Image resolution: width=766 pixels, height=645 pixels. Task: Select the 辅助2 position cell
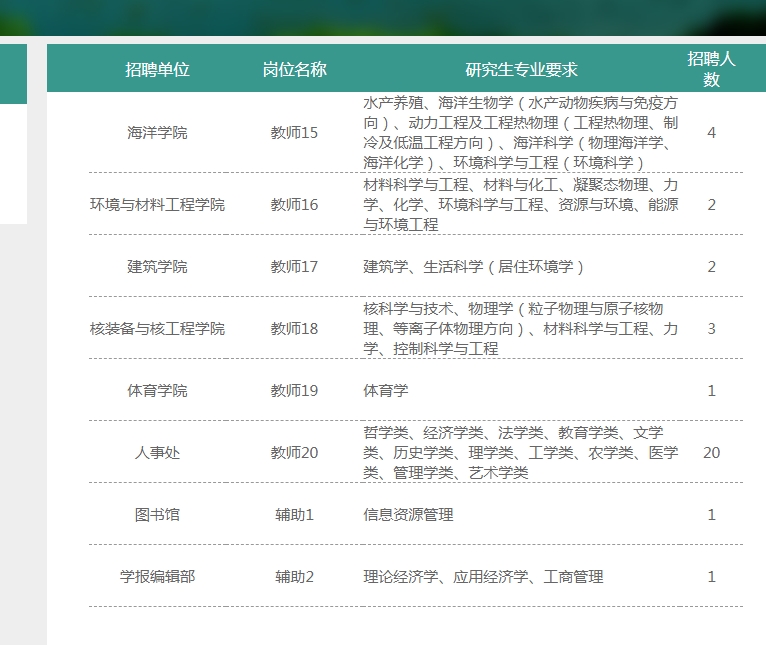[294, 577]
